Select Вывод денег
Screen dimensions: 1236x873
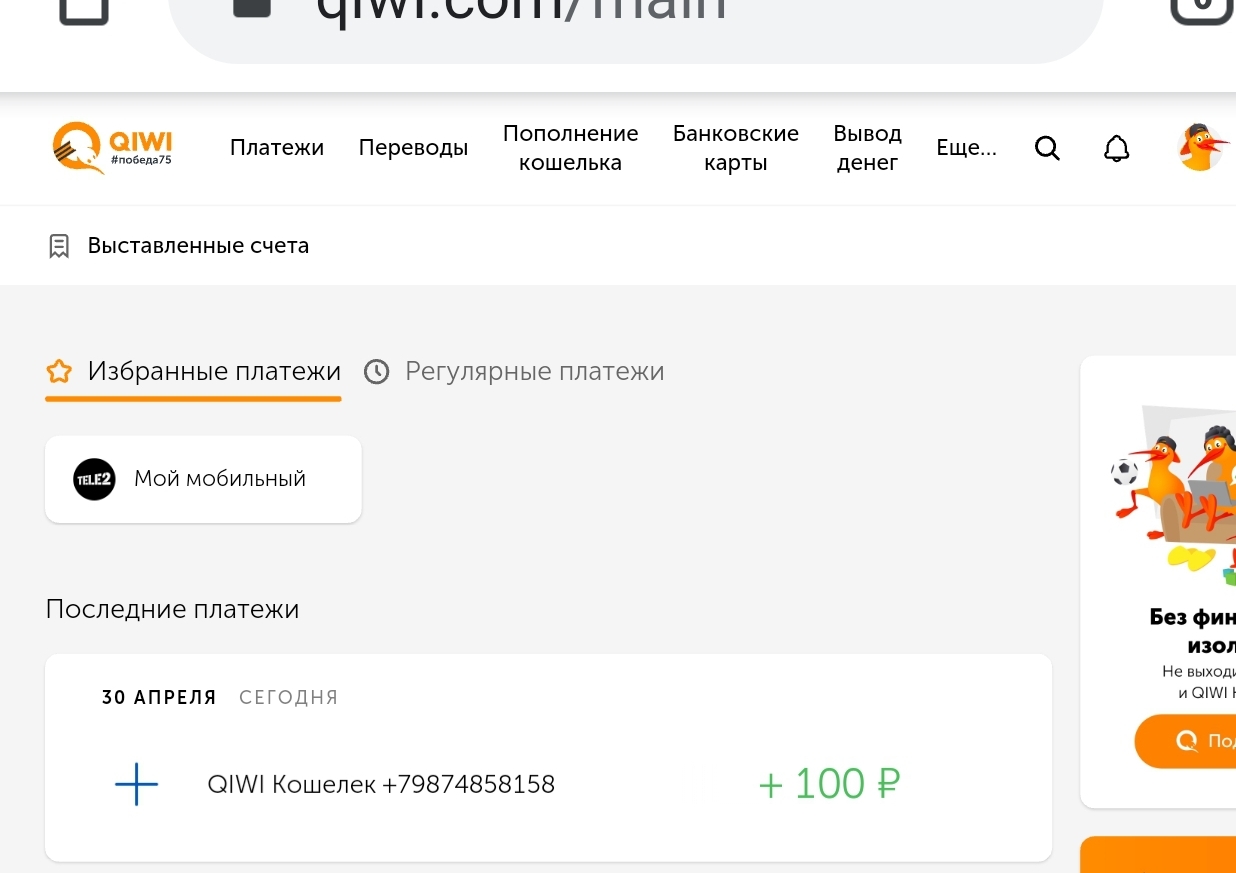[867, 148]
